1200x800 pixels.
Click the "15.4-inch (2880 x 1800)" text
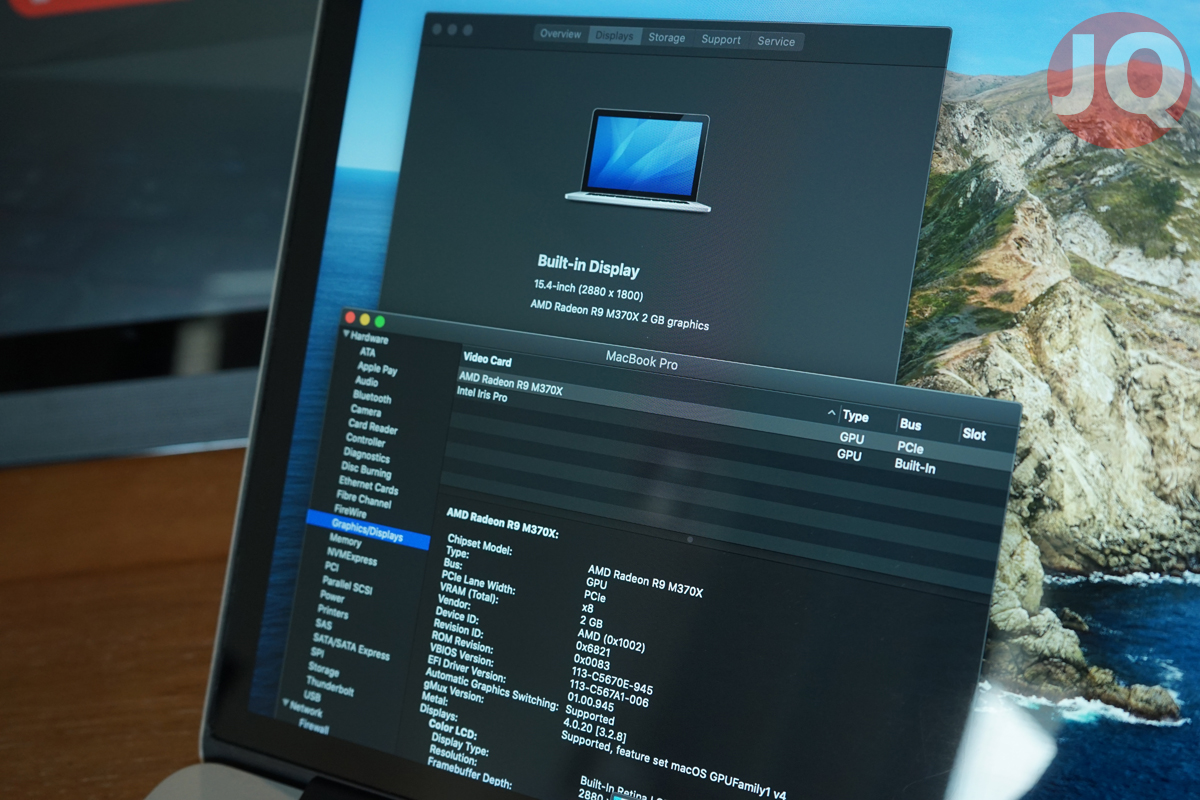click(x=588, y=290)
